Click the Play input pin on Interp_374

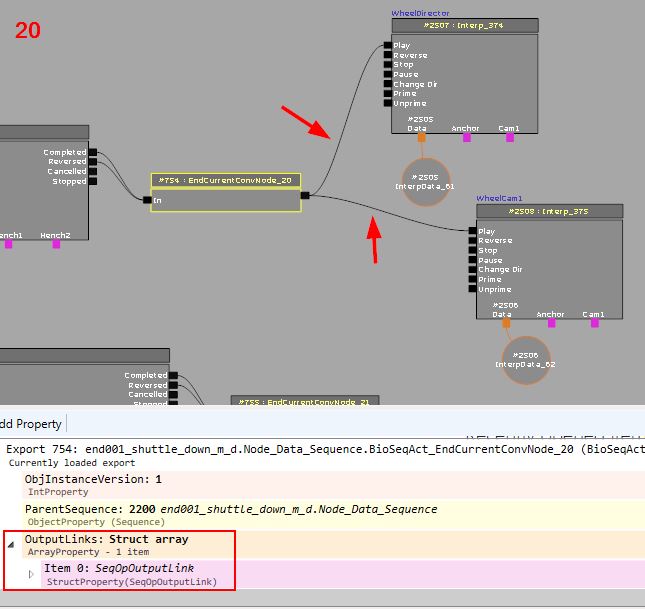click(x=387, y=45)
